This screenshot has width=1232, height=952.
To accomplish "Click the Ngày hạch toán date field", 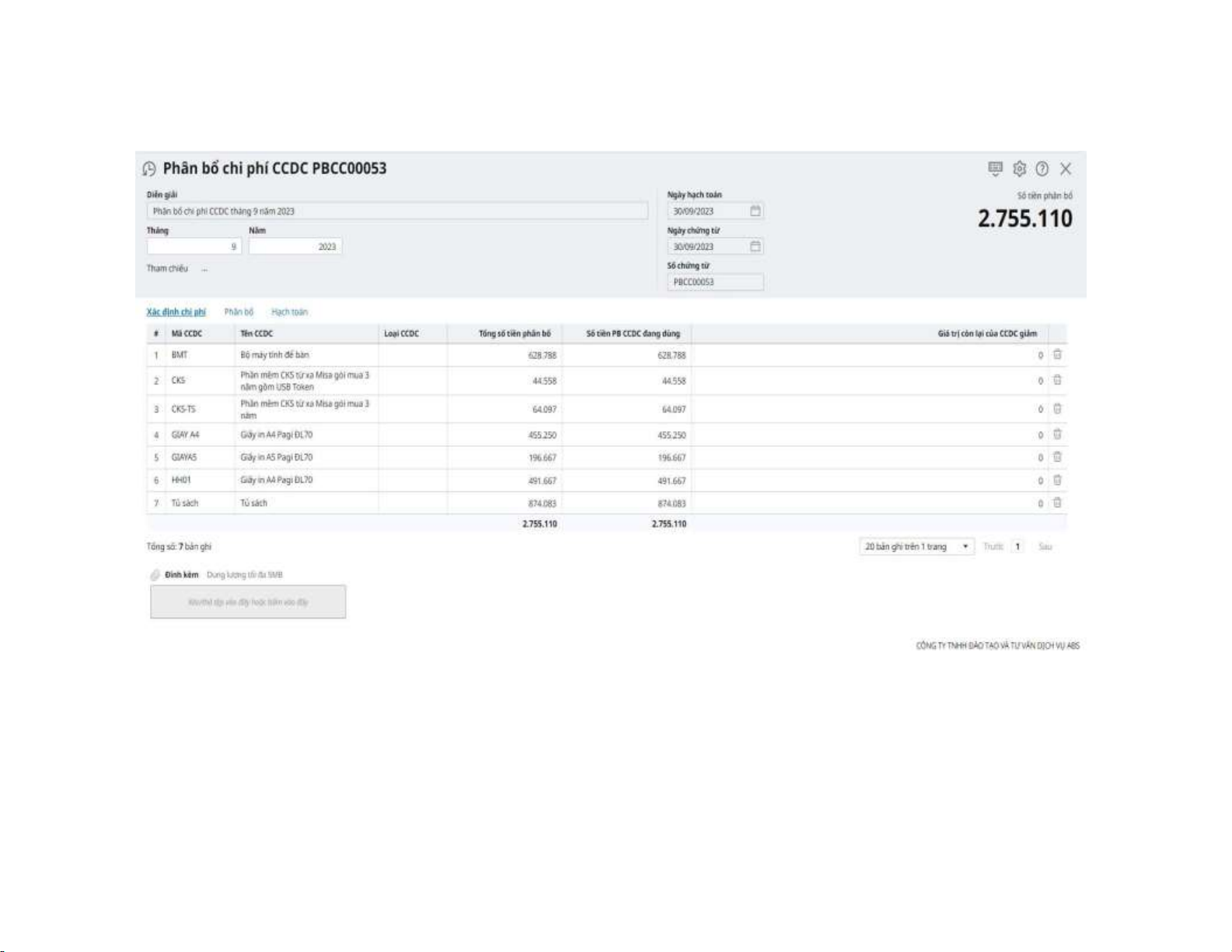I will point(715,211).
